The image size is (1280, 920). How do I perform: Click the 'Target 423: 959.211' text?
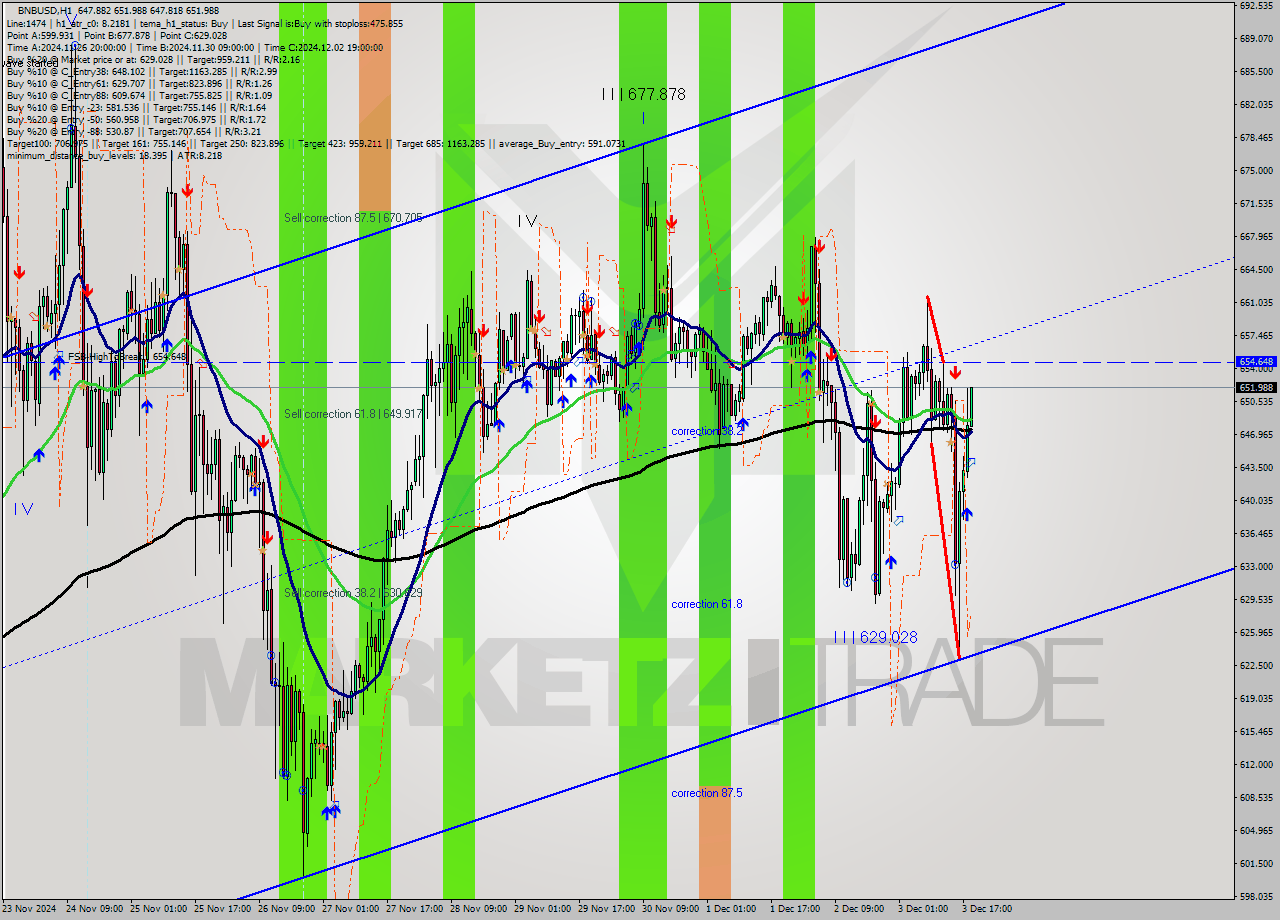tap(340, 144)
